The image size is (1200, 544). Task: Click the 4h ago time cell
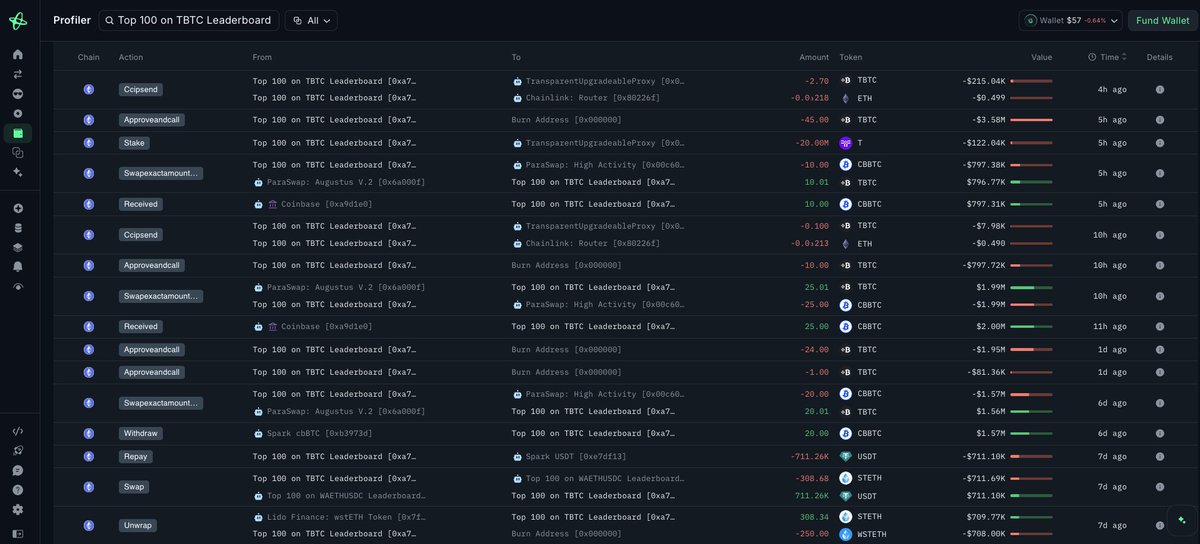click(1113, 89)
